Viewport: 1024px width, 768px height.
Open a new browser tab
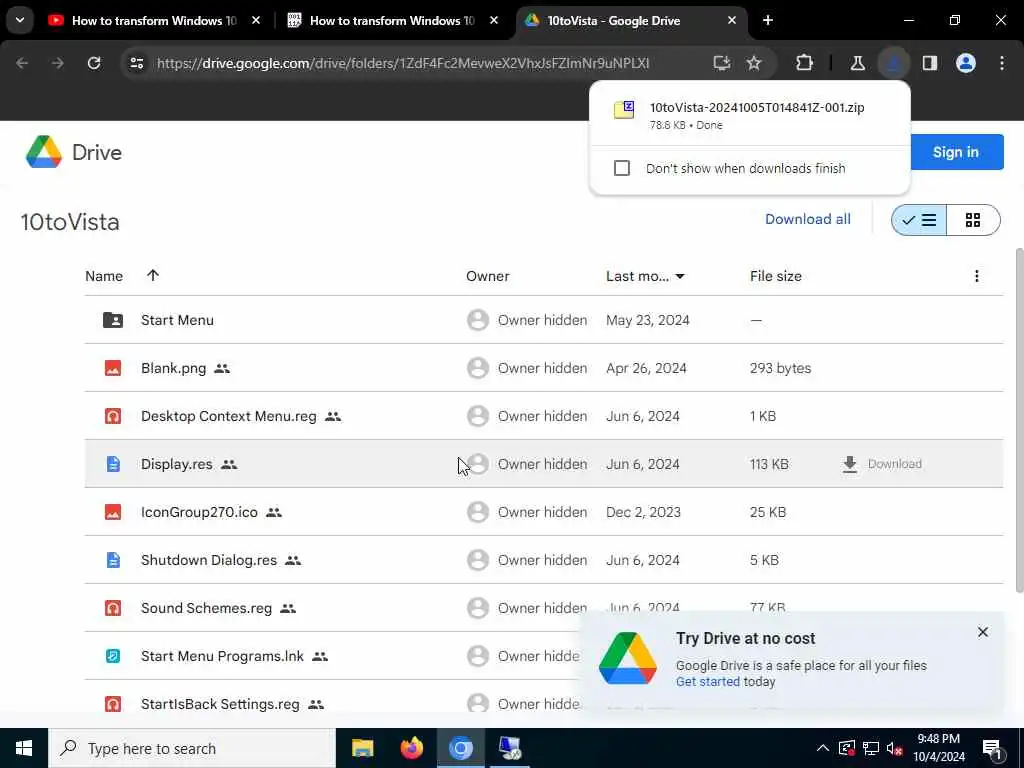[x=768, y=20]
